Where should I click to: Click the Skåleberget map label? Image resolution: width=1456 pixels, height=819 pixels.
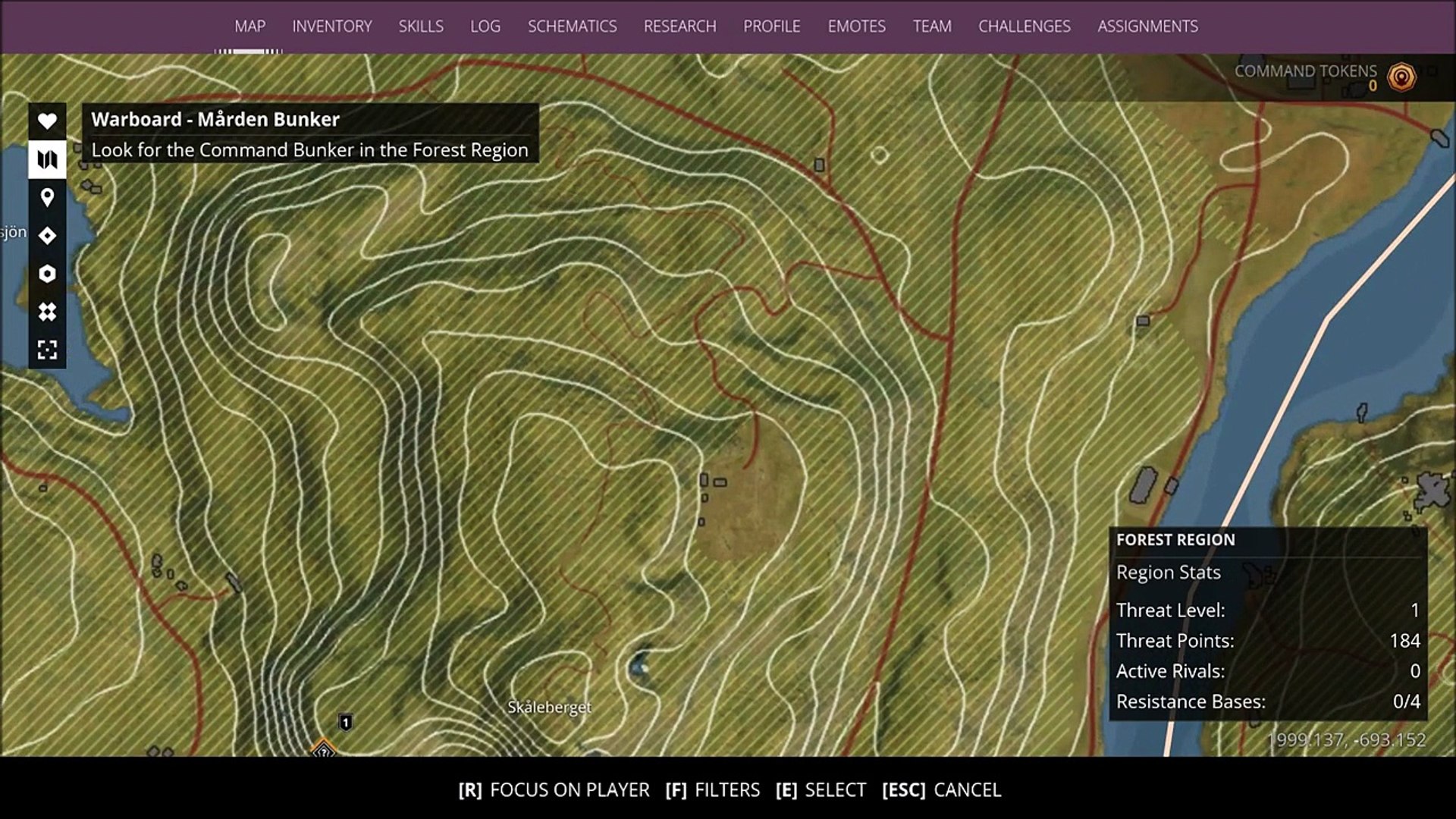pyautogui.click(x=549, y=708)
